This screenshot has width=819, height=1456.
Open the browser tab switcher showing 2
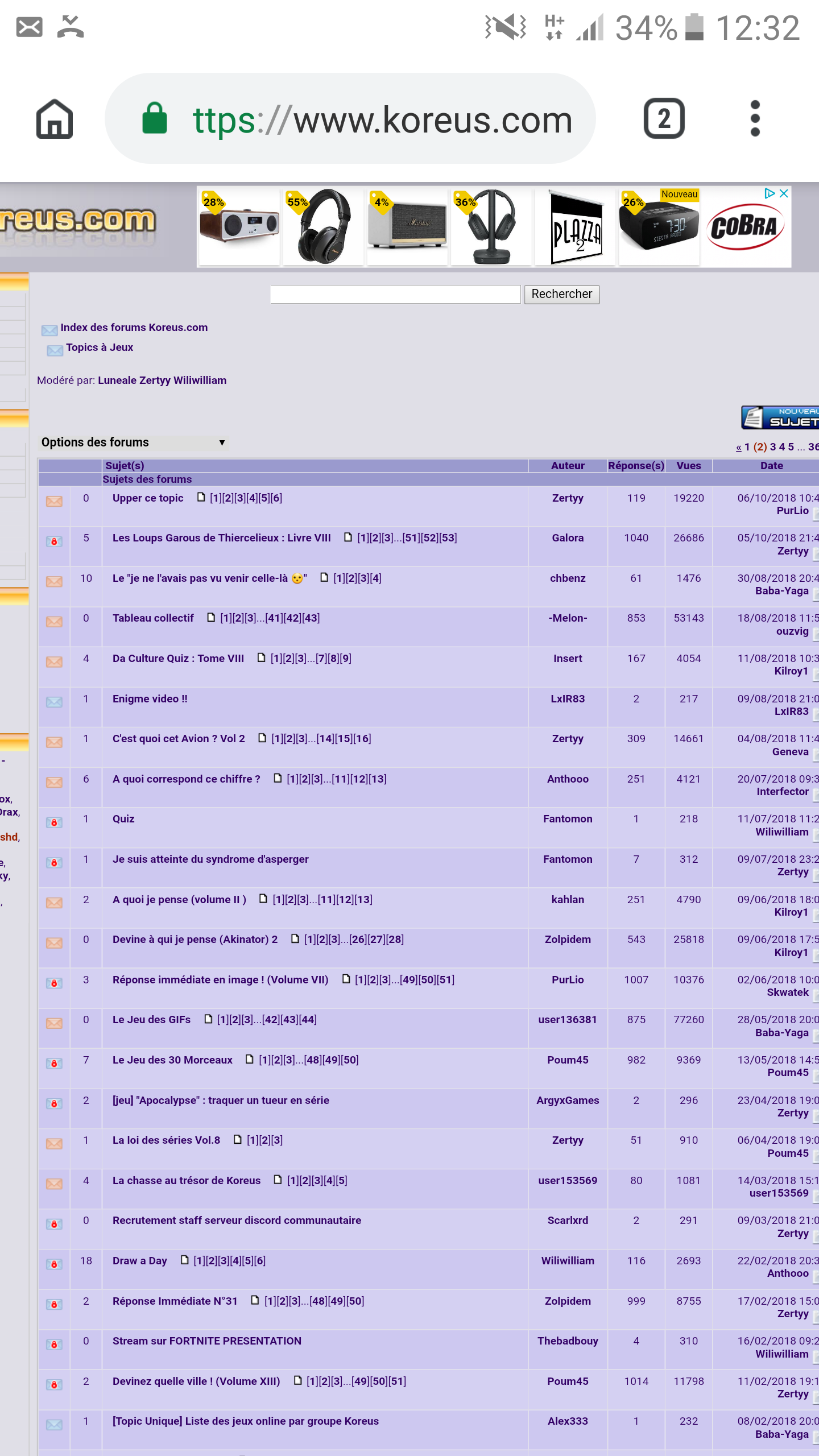pyautogui.click(x=664, y=119)
